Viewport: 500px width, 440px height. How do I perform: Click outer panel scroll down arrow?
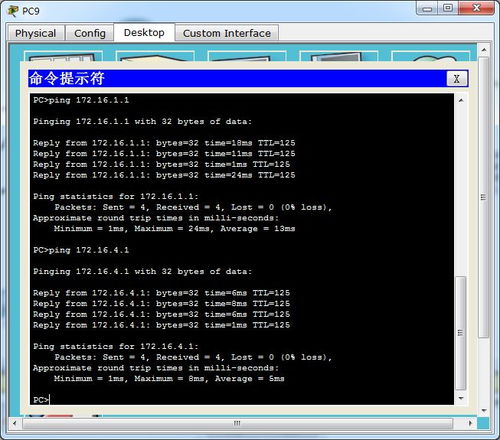(x=484, y=411)
